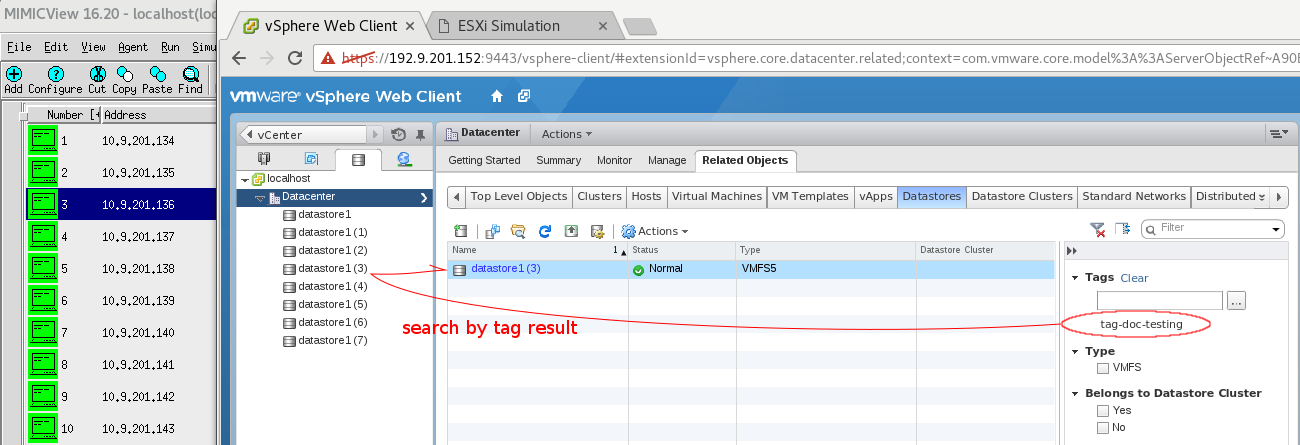Collapse the localhost tree node
Image resolution: width=1300 pixels, height=445 pixels.
point(246,178)
